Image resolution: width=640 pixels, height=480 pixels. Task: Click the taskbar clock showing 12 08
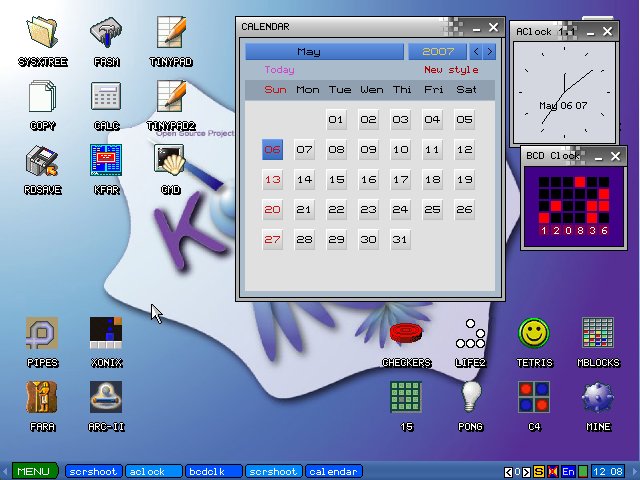point(608,471)
